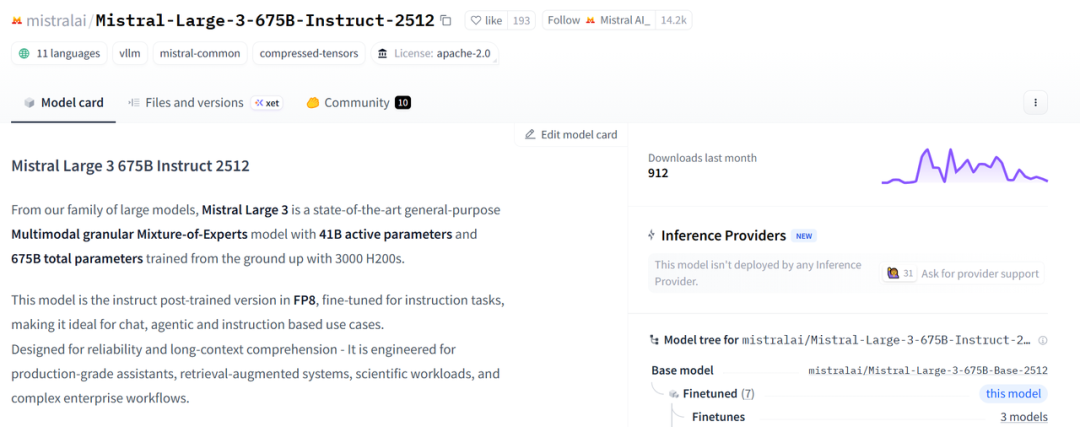Click Ask for provider support button
1080x427 pixels.
click(963, 273)
